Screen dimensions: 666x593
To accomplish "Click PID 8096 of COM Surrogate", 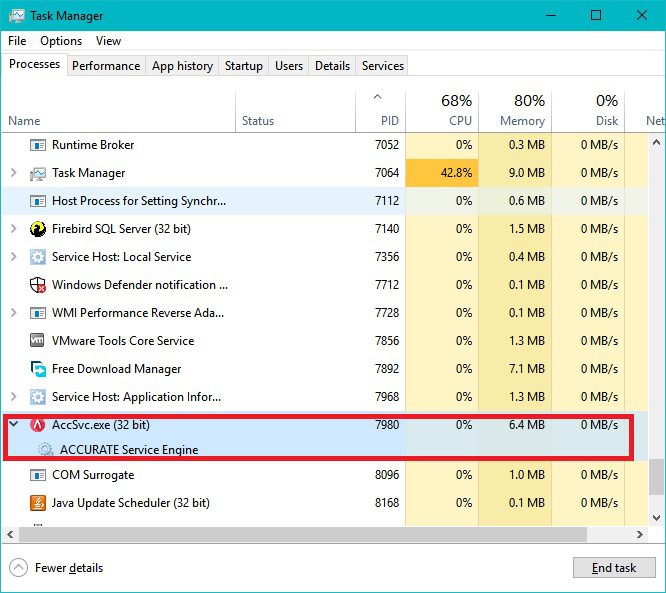I will (387, 475).
